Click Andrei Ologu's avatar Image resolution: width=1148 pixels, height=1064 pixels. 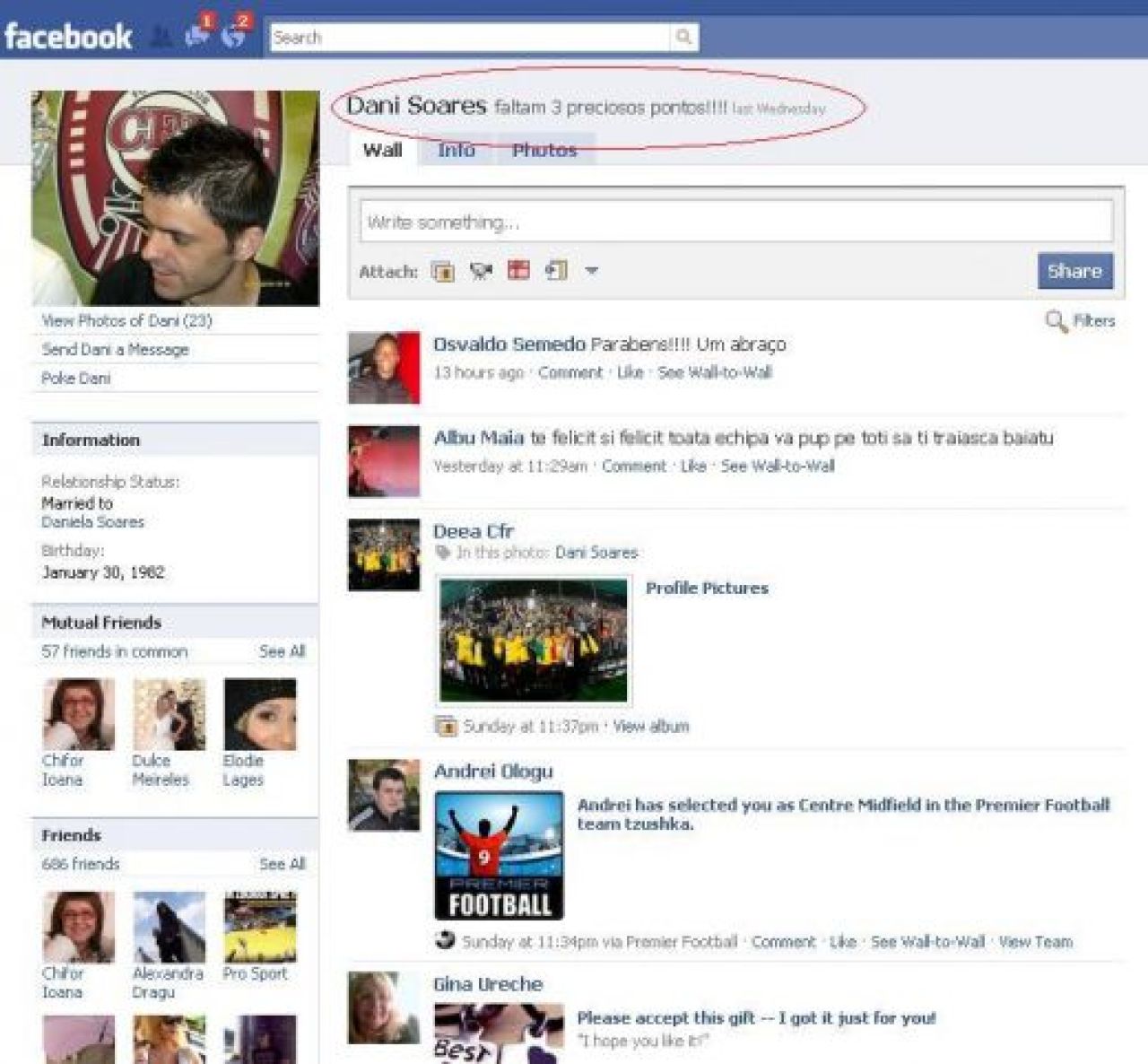[x=384, y=796]
